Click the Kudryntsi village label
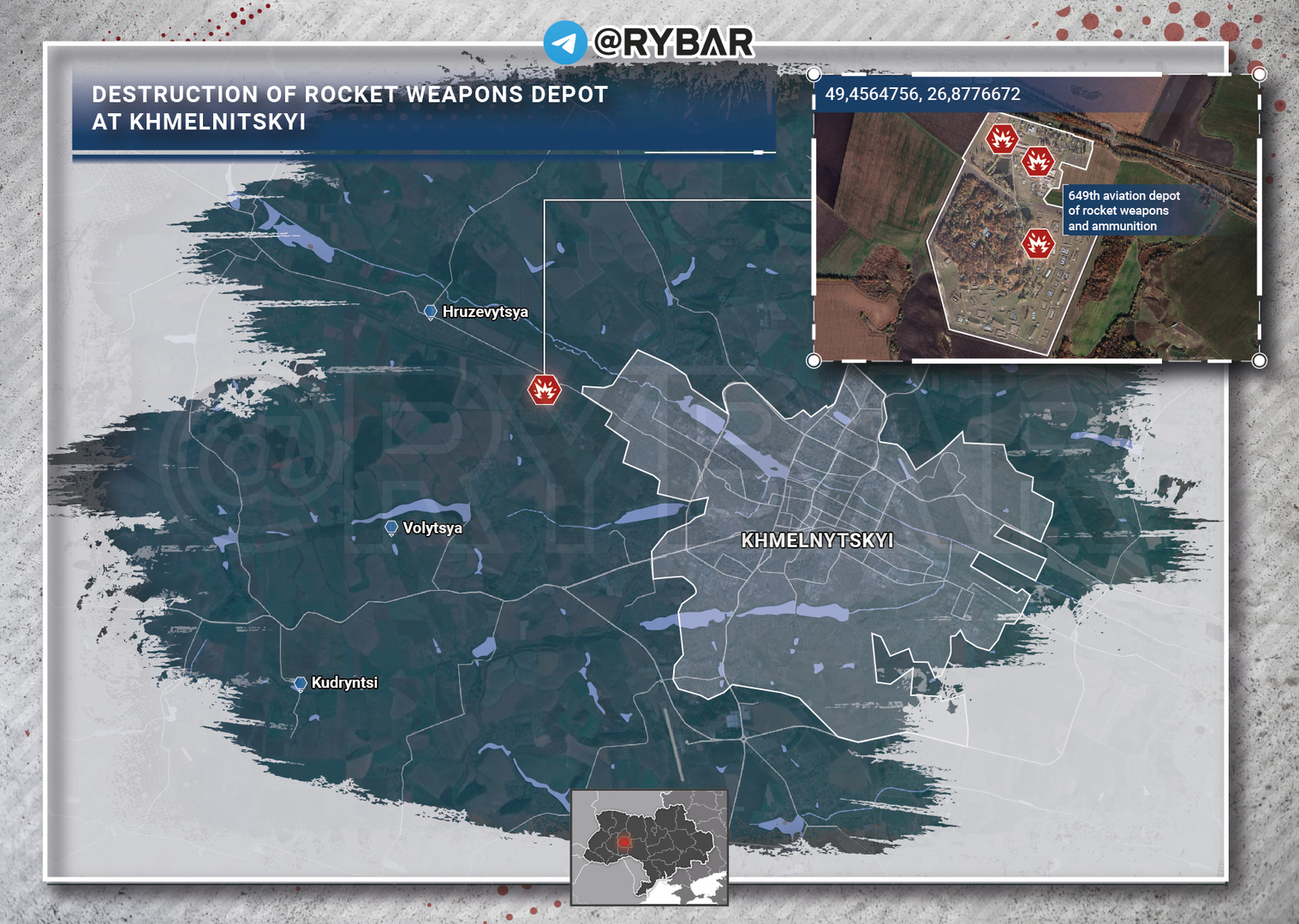Viewport: 1299px width, 924px height. pyautogui.click(x=344, y=683)
